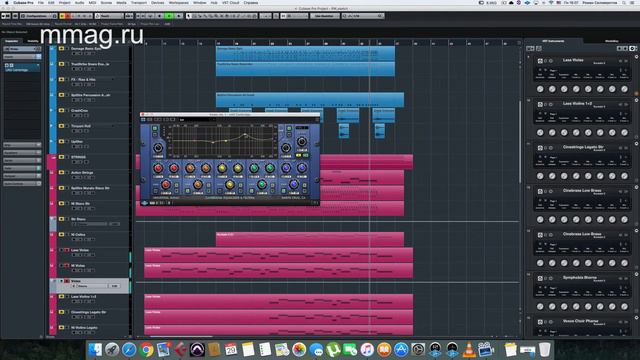The width and height of the screenshot is (640, 360).
Task: Toggle the green EQ band enable button
Action: click(251, 191)
